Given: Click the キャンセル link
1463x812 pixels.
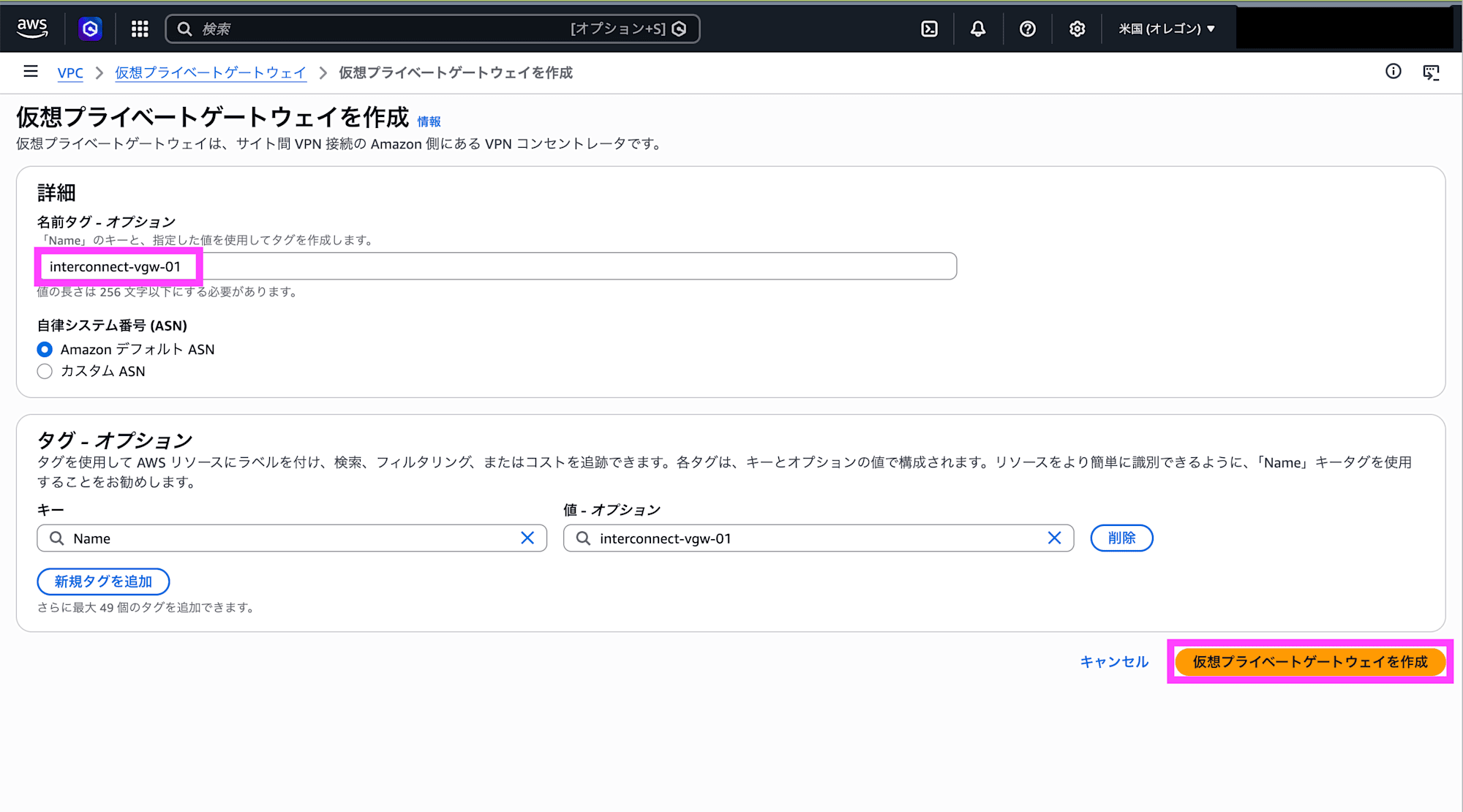Looking at the screenshot, I should pos(1114,662).
